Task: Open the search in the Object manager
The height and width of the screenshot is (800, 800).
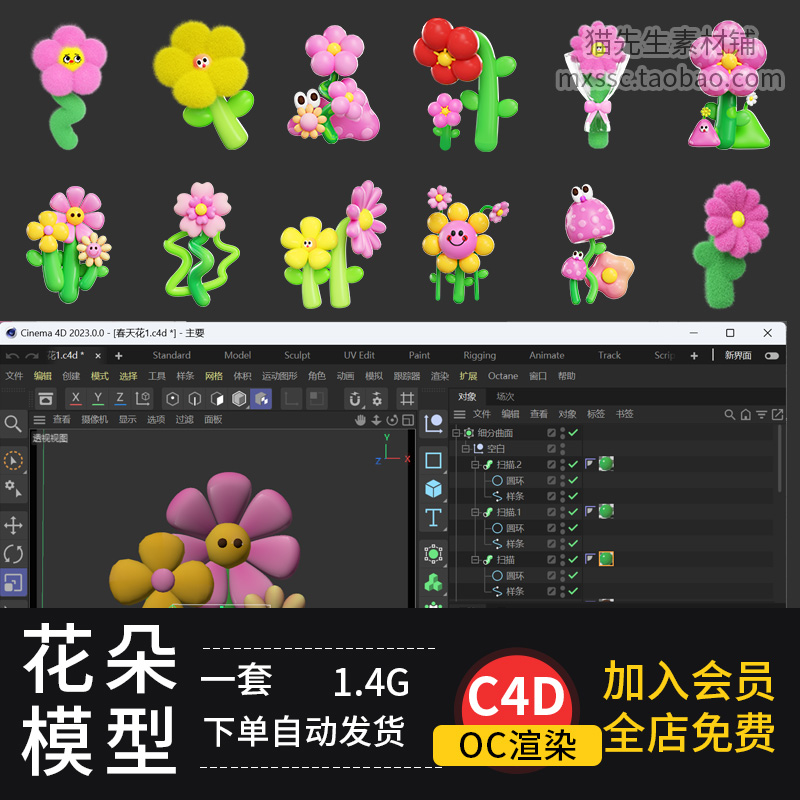Action: click(730, 414)
